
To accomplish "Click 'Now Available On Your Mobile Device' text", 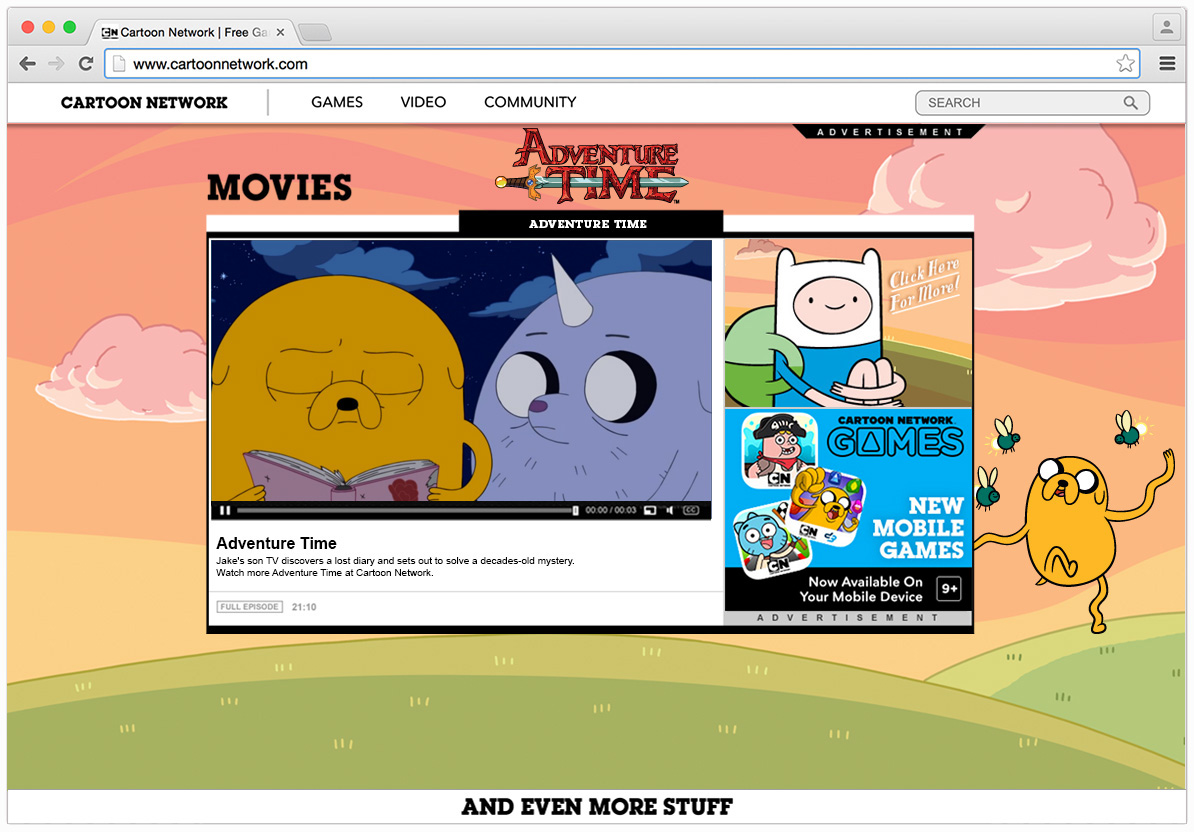I will (x=860, y=589).
